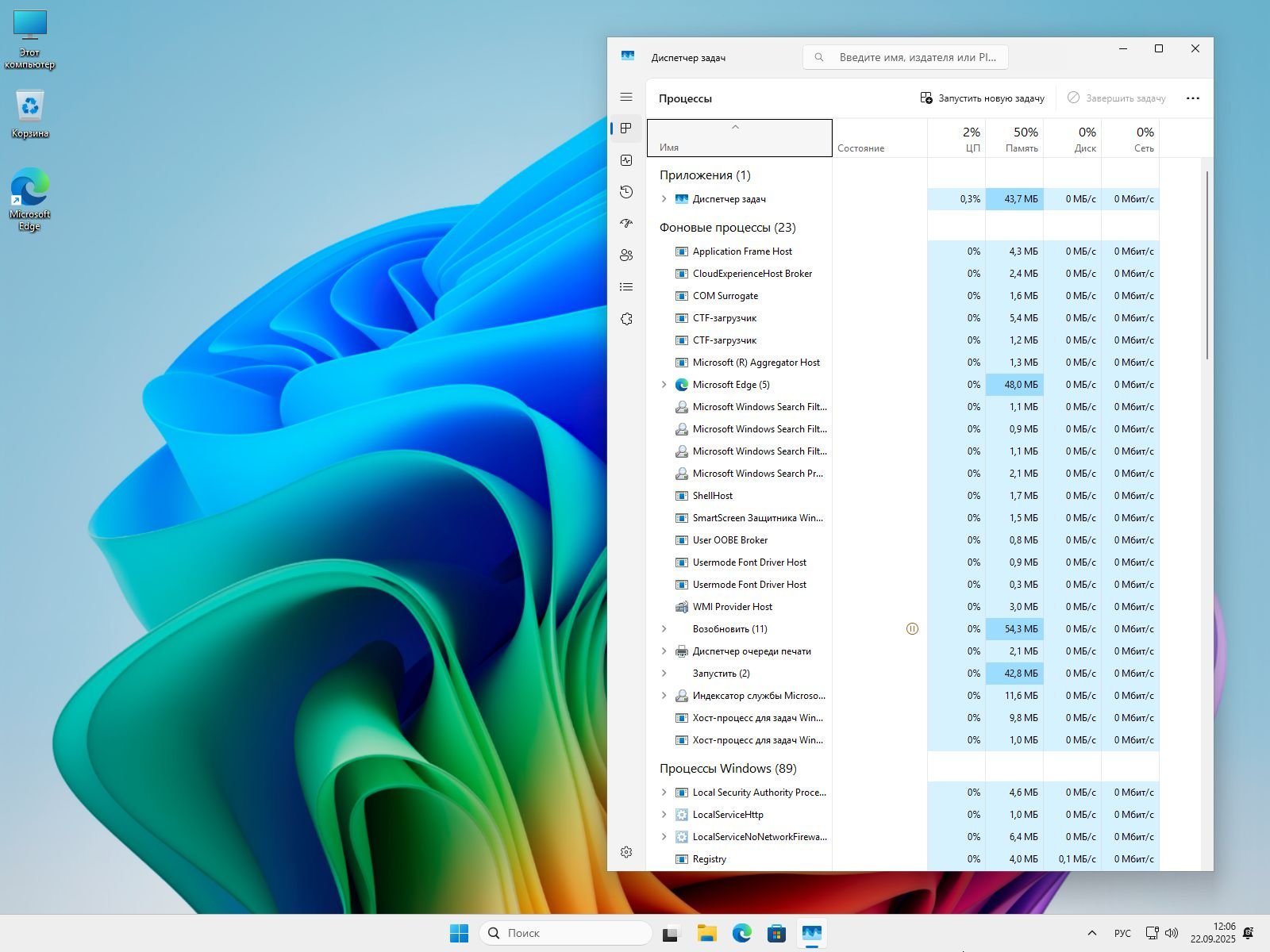Sort processes by Память column header

[1014, 139]
